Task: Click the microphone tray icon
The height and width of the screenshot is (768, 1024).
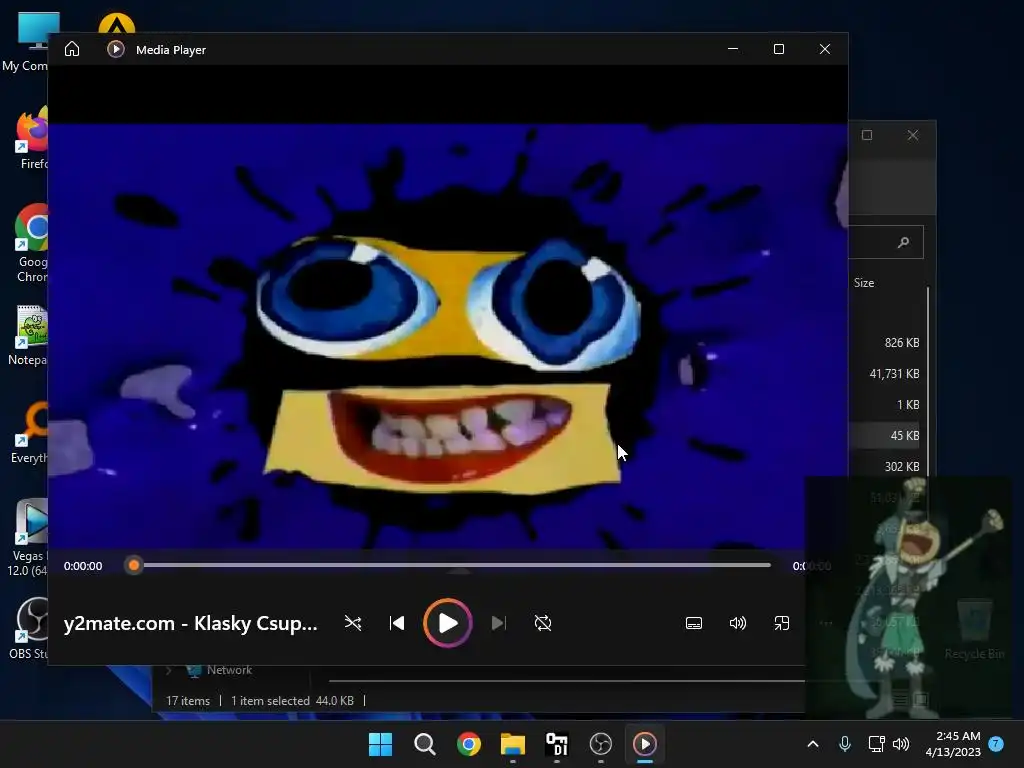Action: [x=844, y=744]
